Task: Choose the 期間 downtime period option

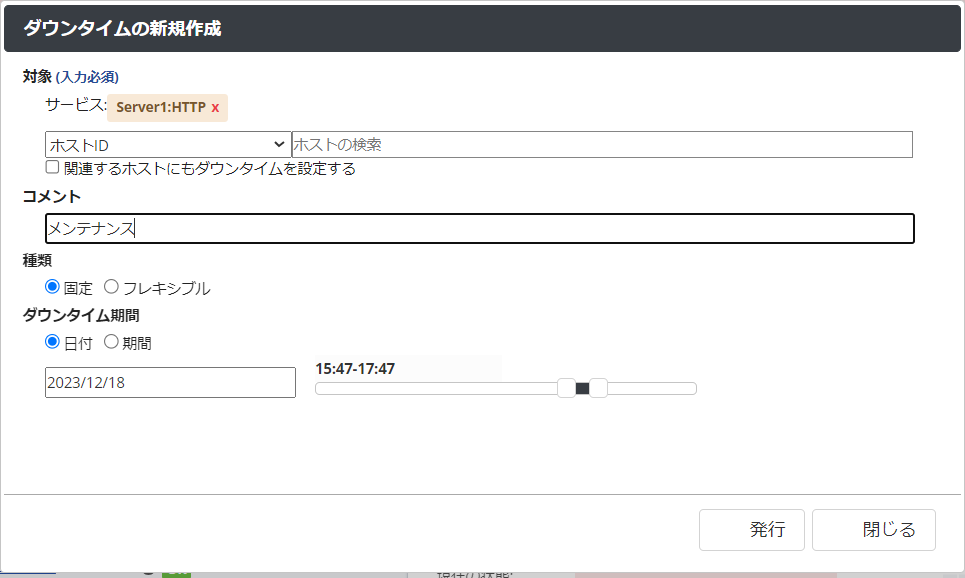Action: [111, 342]
